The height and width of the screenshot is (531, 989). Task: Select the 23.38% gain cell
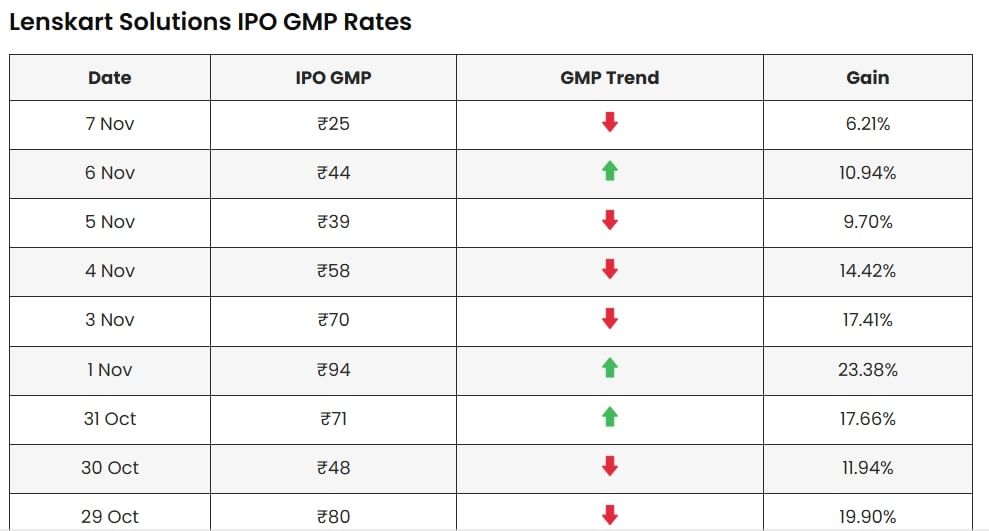tap(867, 370)
